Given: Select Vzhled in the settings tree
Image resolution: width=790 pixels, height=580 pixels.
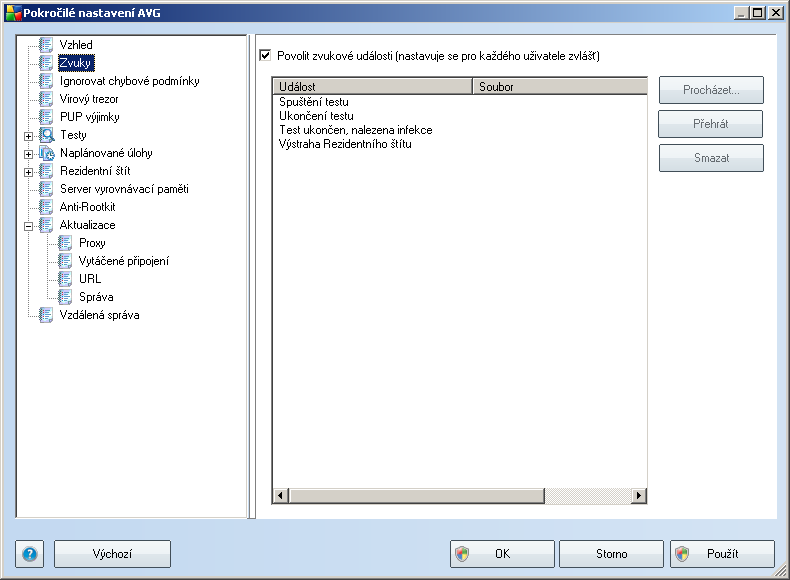Looking at the screenshot, I should click(76, 45).
